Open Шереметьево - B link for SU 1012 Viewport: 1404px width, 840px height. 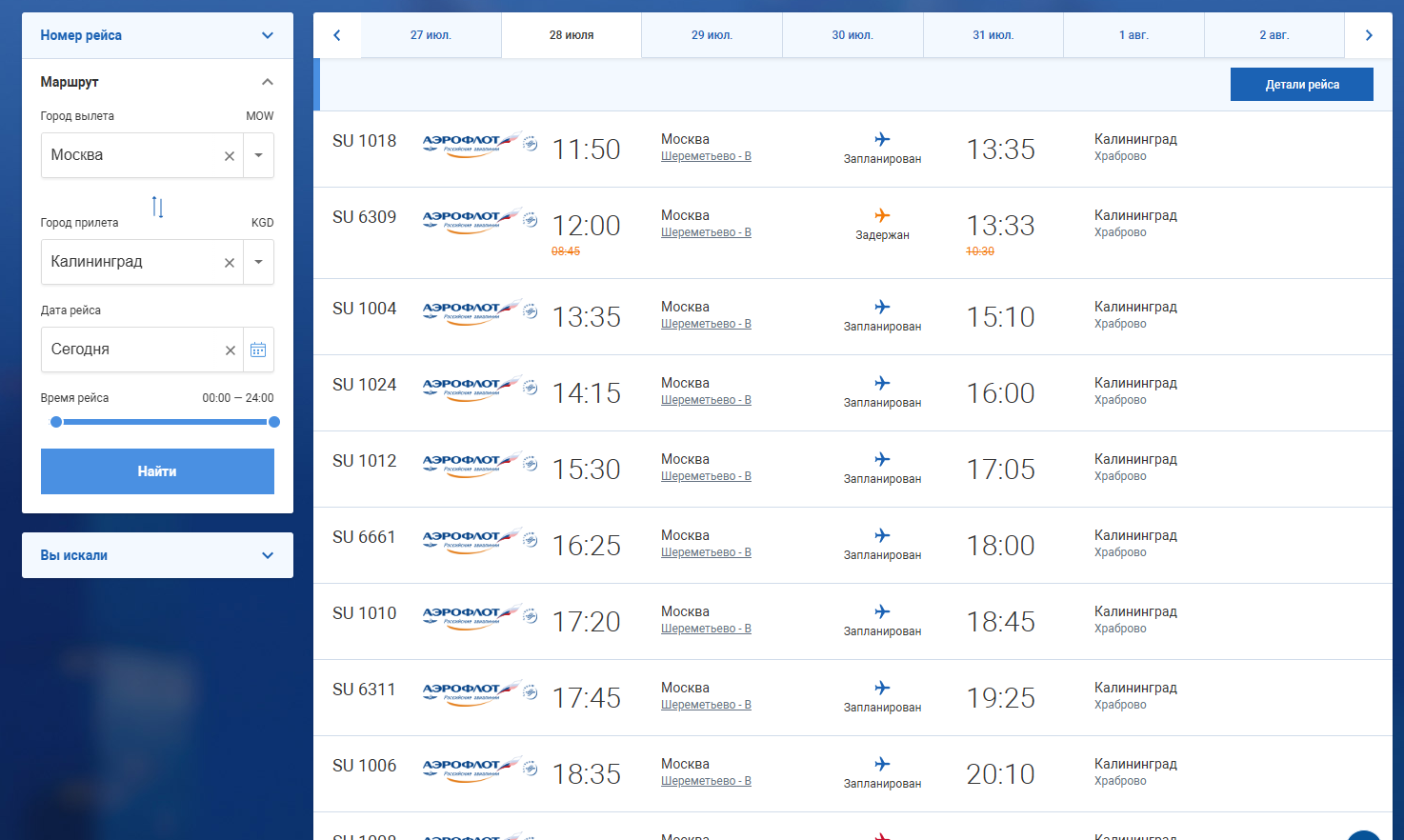pyautogui.click(x=706, y=476)
